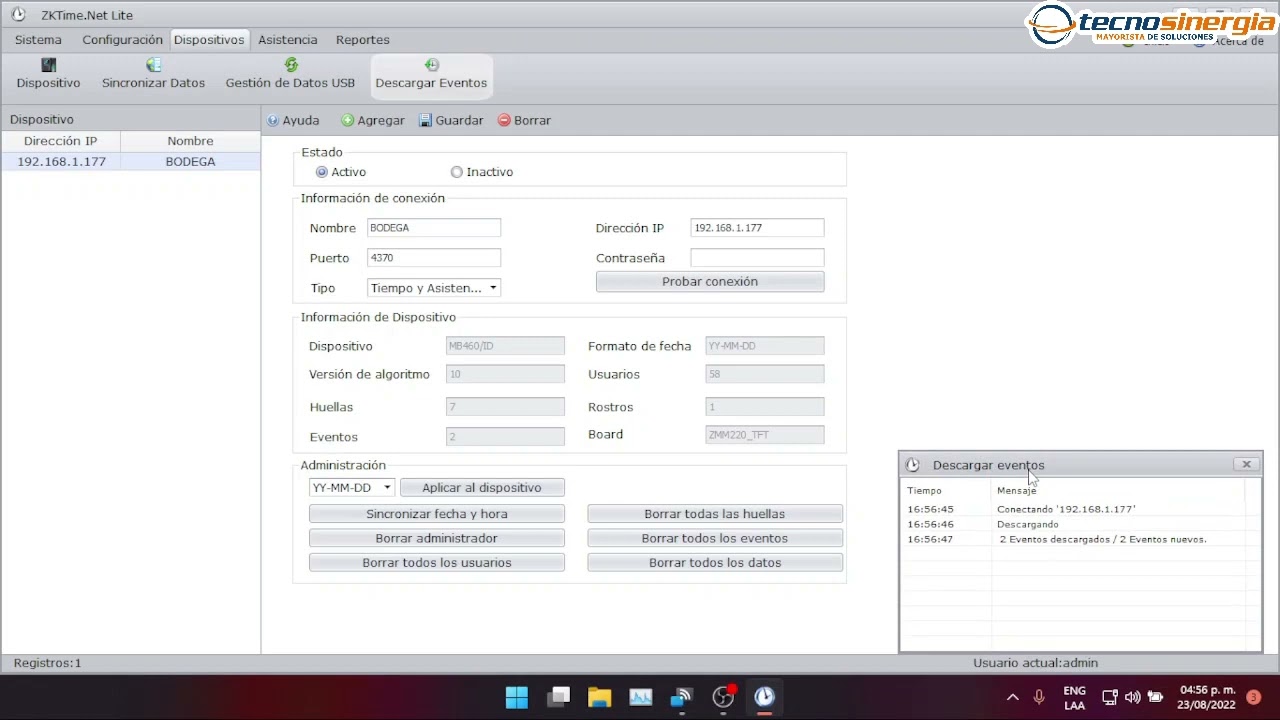The width and height of the screenshot is (1280, 720).
Task: Open the clock showing 04:56 p. m.
Action: coord(1208,697)
